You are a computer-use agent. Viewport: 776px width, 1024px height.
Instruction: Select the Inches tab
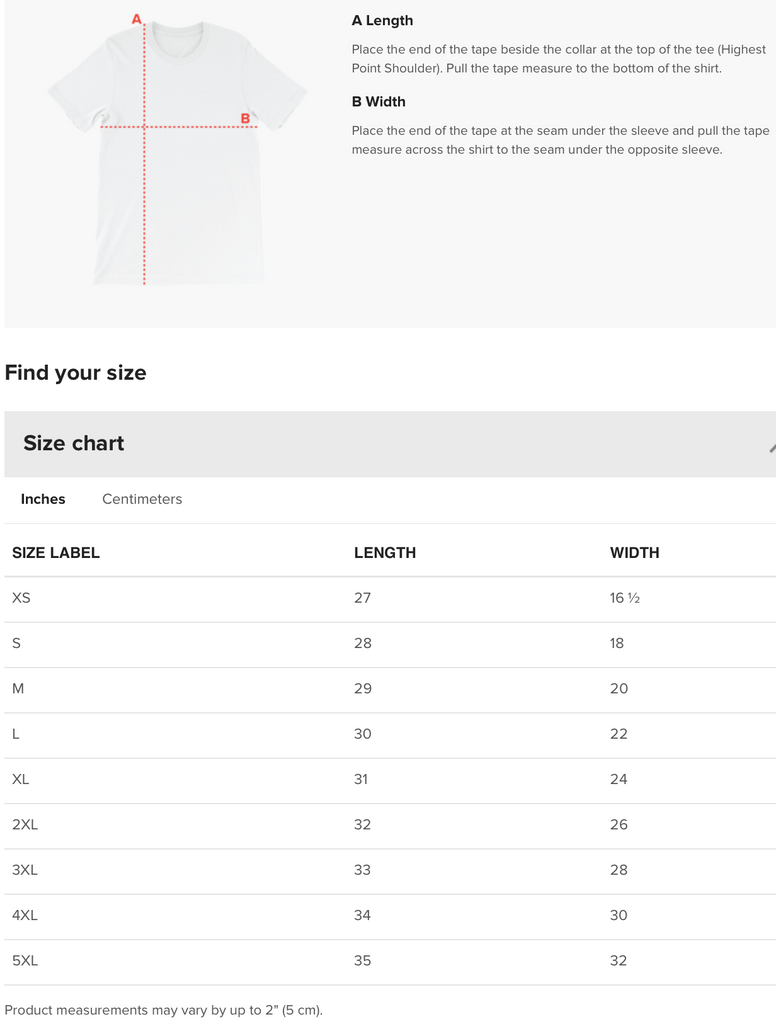pos(43,499)
